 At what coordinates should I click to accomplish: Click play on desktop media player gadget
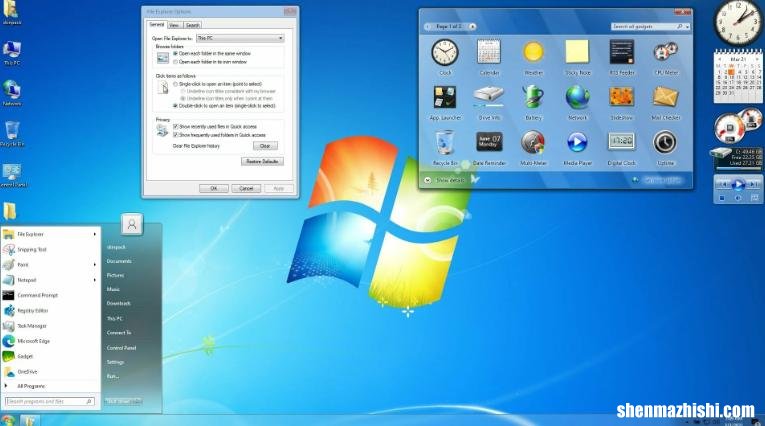[x=738, y=184]
